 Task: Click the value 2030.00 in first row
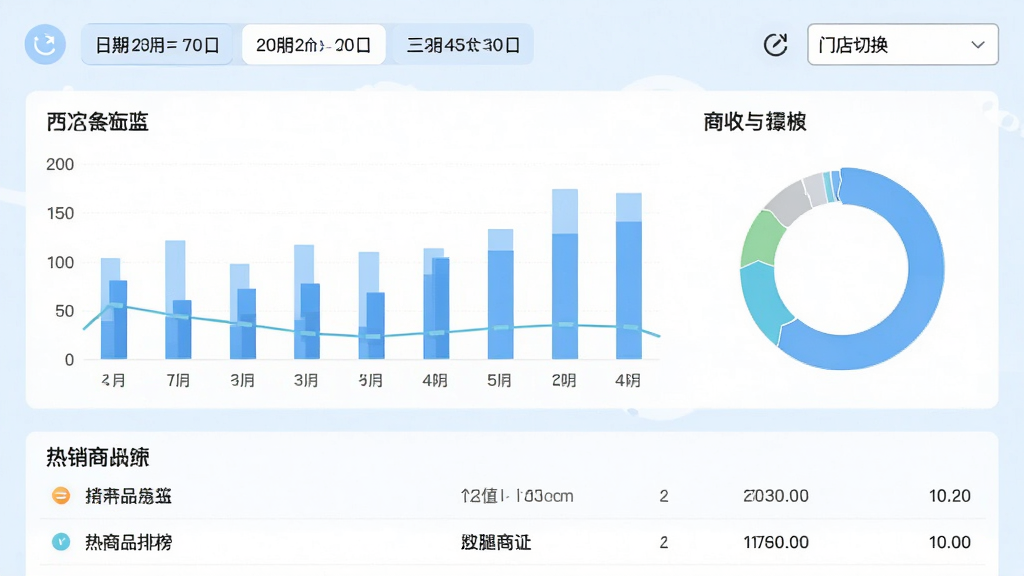pyautogui.click(x=776, y=496)
